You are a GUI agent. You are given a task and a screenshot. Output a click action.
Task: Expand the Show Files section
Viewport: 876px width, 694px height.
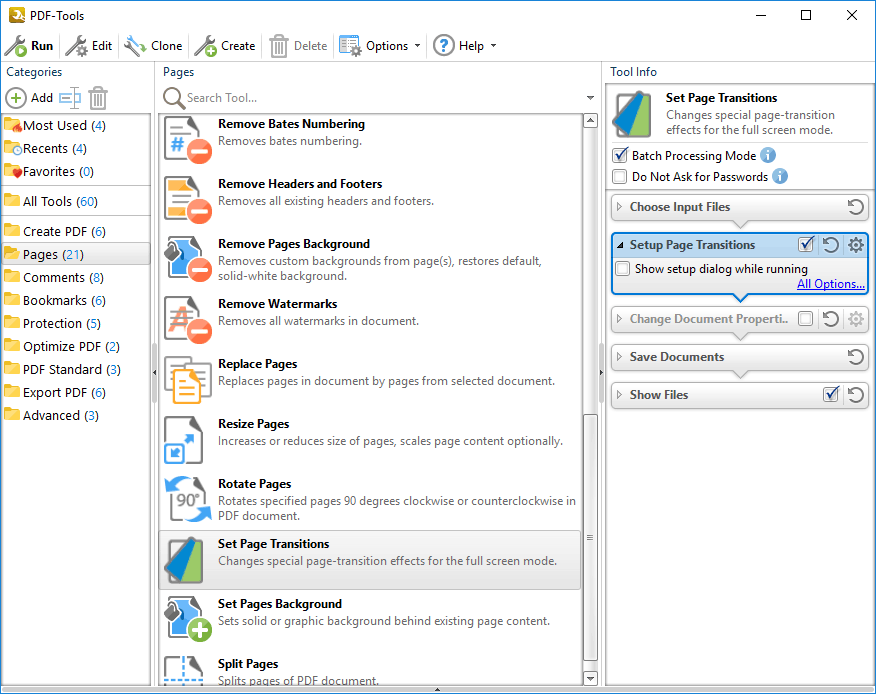coord(620,395)
